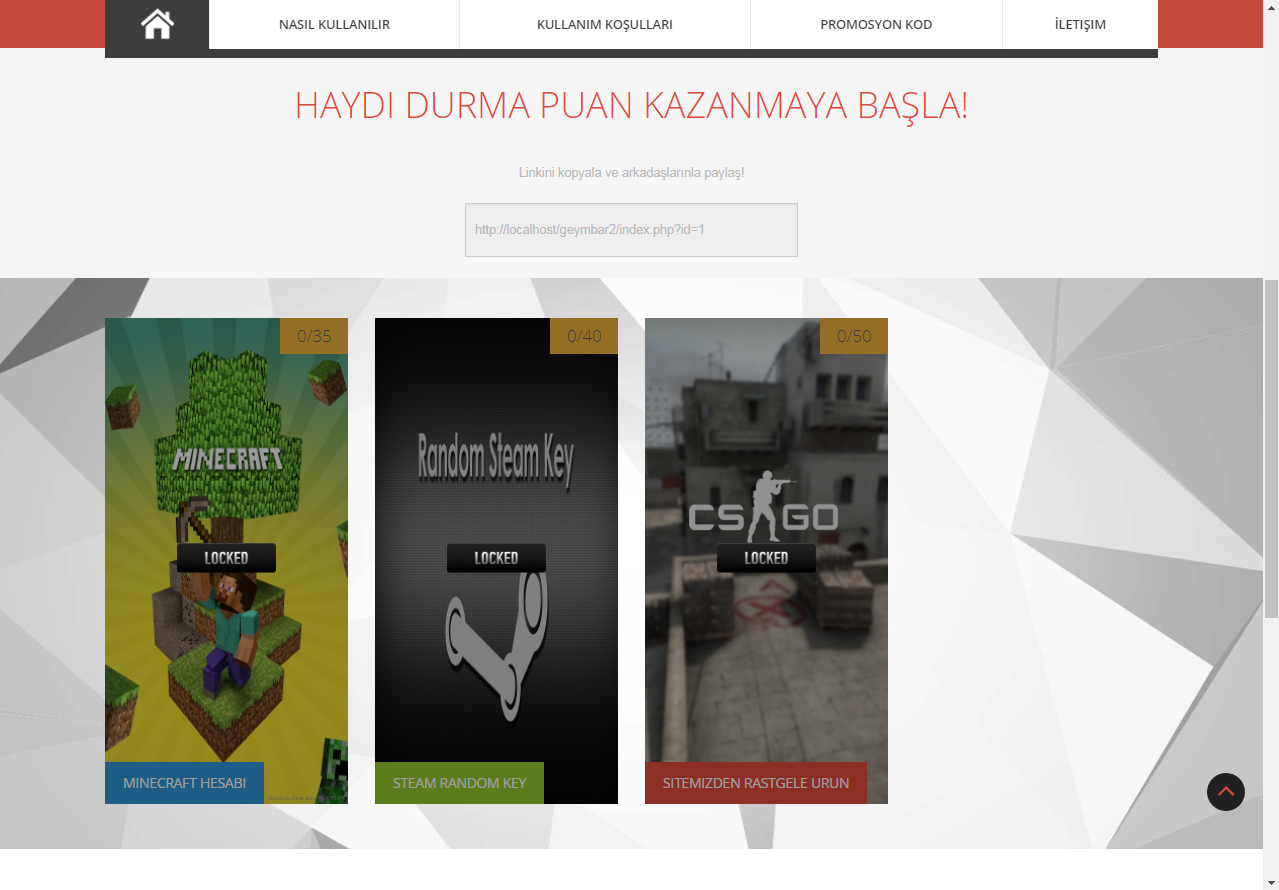Click the 0/40 points badge
Image resolution: width=1279 pixels, height=890 pixels.
[584, 336]
